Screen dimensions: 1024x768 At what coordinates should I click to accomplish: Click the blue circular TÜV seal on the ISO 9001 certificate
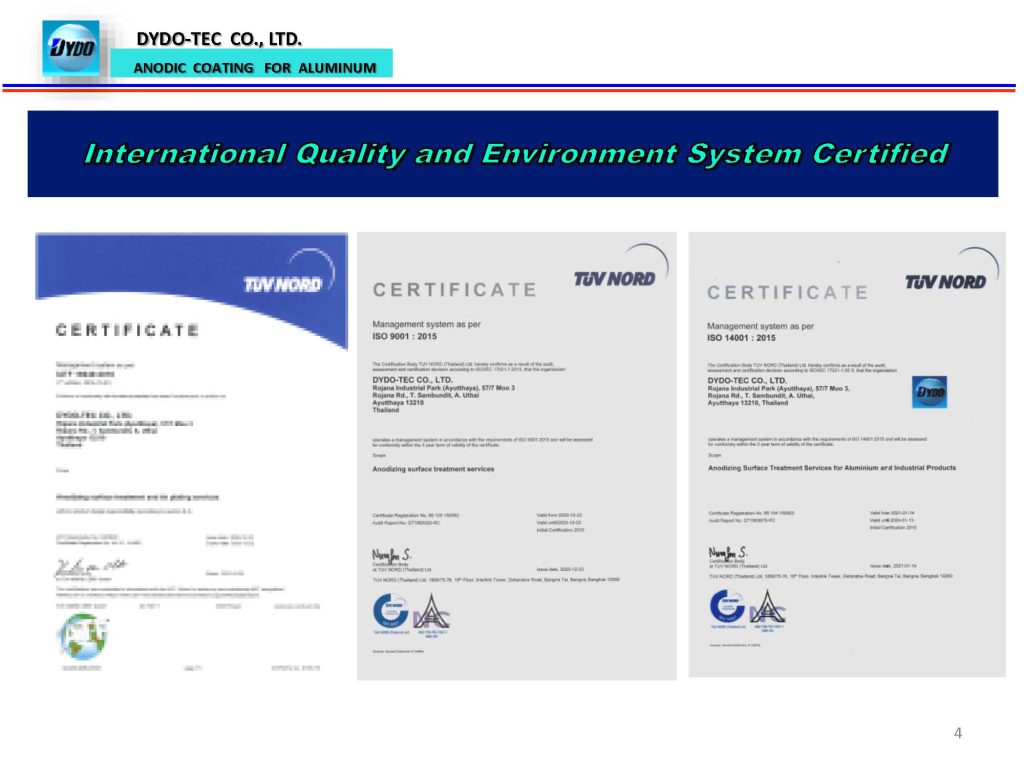pyautogui.click(x=389, y=608)
